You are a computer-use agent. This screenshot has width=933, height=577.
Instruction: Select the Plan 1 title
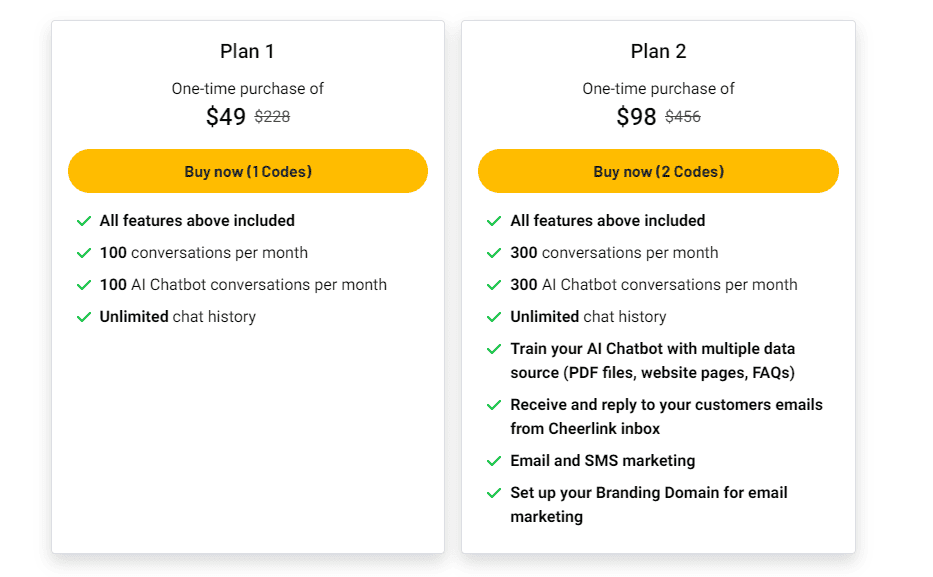246,51
